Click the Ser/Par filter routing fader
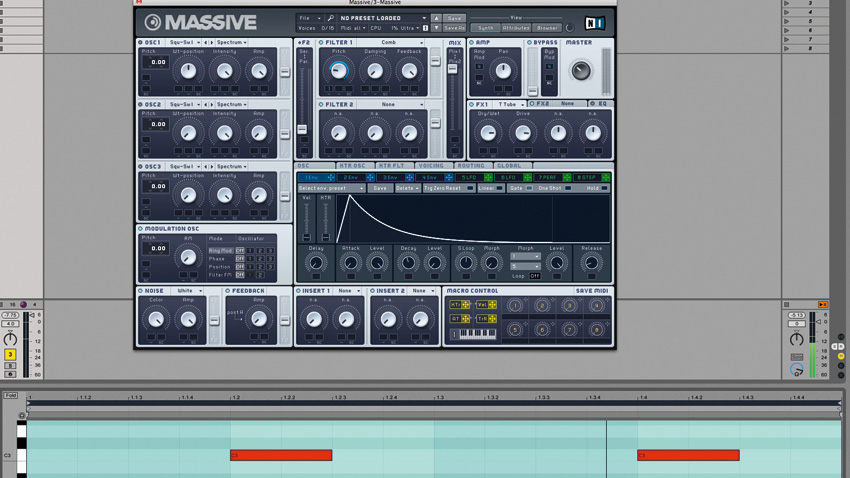The image size is (850, 478). pos(302,130)
